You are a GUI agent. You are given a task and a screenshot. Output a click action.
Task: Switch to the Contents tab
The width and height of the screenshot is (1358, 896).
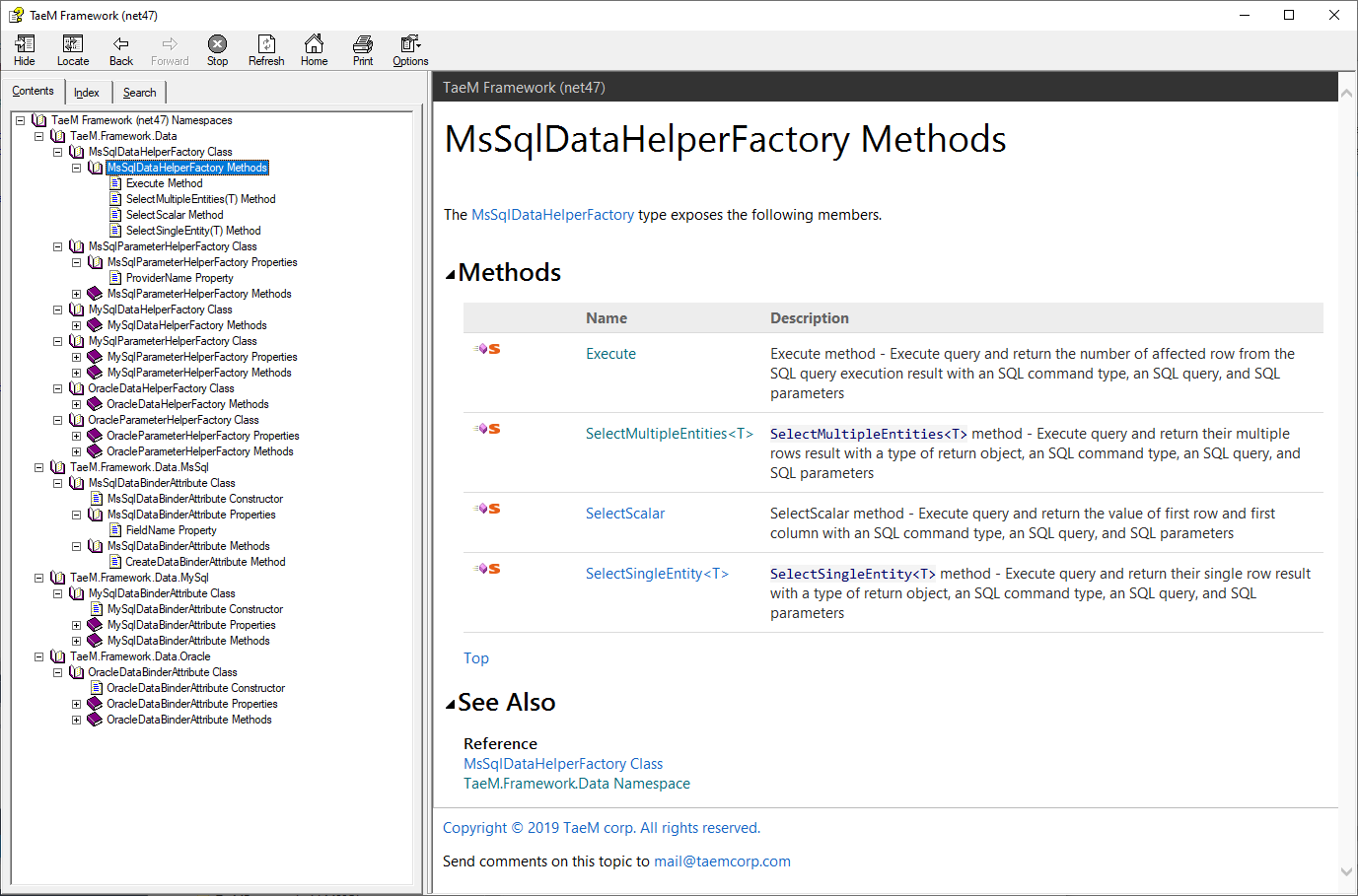coord(33,91)
